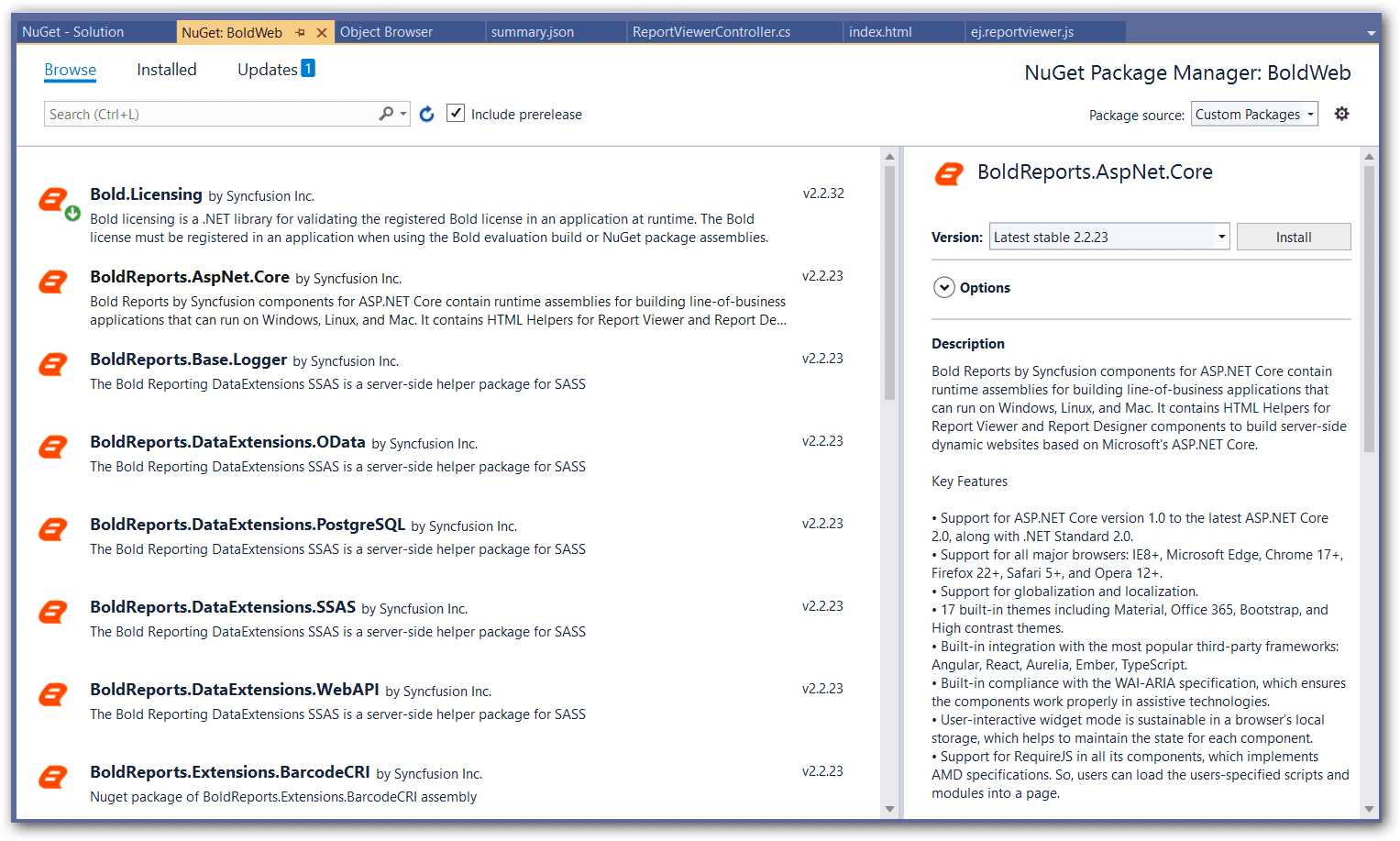Select the BoldReports.AspNet.Core list entry name

point(190,277)
